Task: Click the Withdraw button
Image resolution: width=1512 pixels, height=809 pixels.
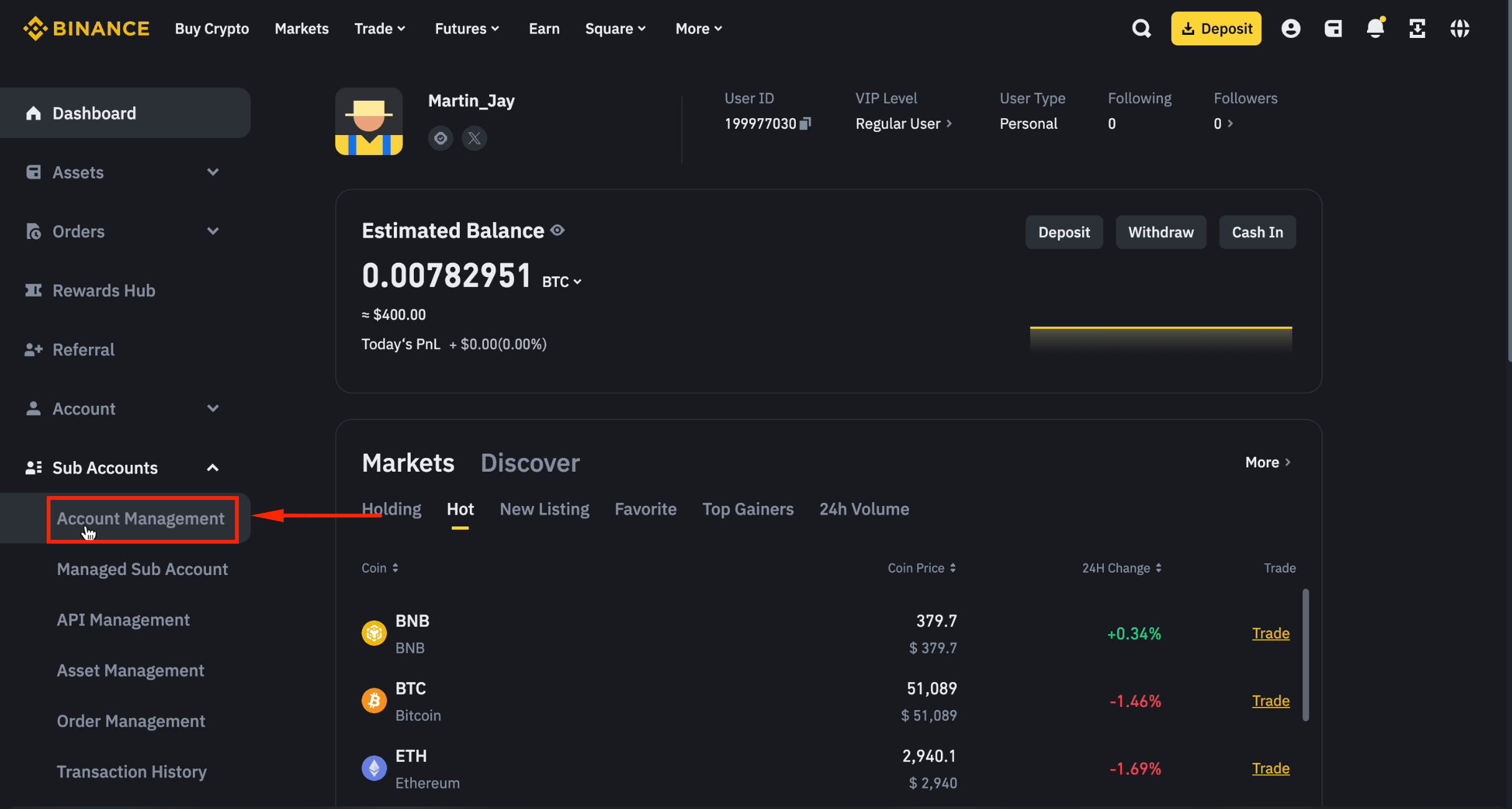Action: (x=1160, y=231)
